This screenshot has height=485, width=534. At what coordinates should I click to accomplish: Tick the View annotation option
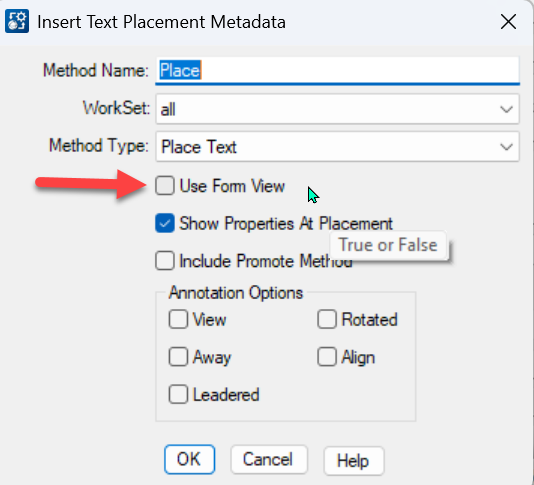tap(178, 319)
